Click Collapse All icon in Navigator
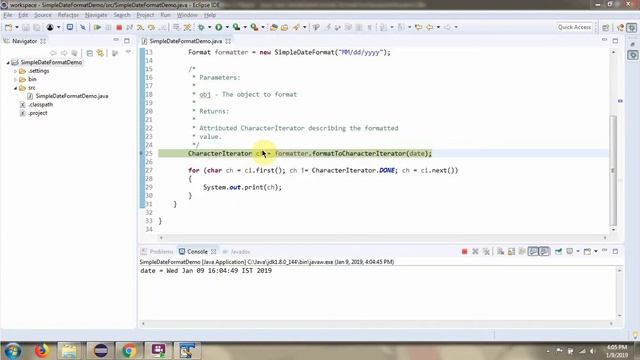The height and width of the screenshot is (360, 640). (90, 53)
